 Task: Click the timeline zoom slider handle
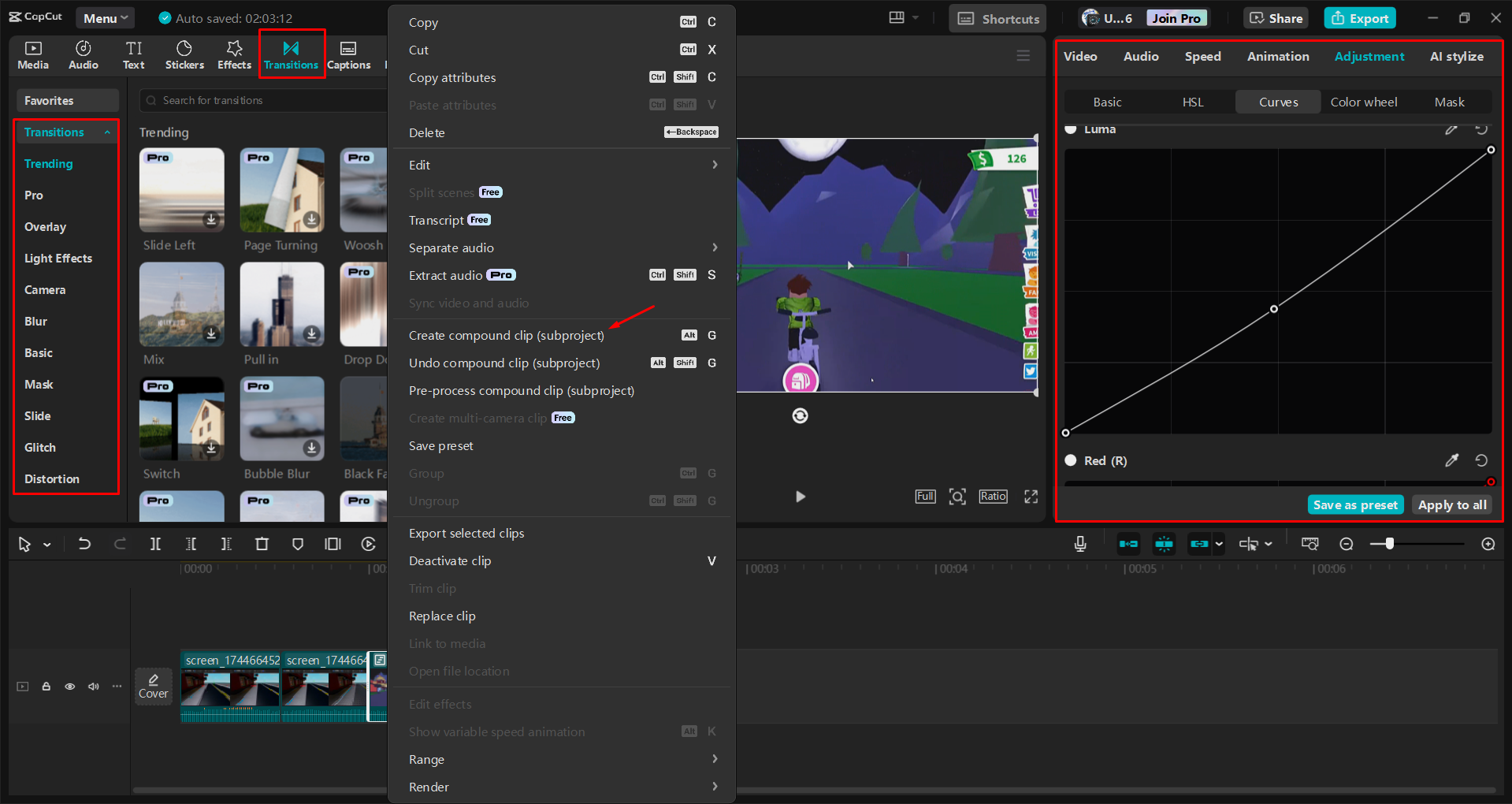[1391, 544]
